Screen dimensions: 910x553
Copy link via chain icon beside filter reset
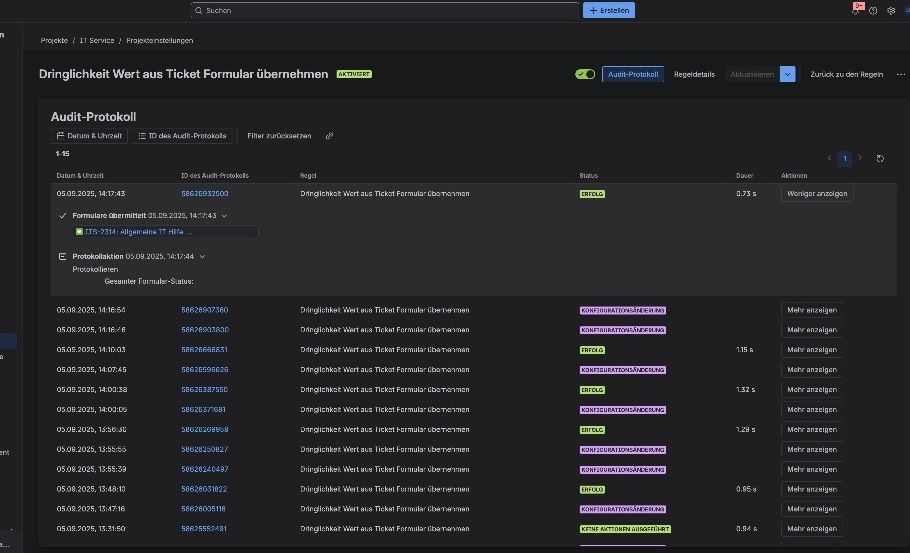point(329,136)
